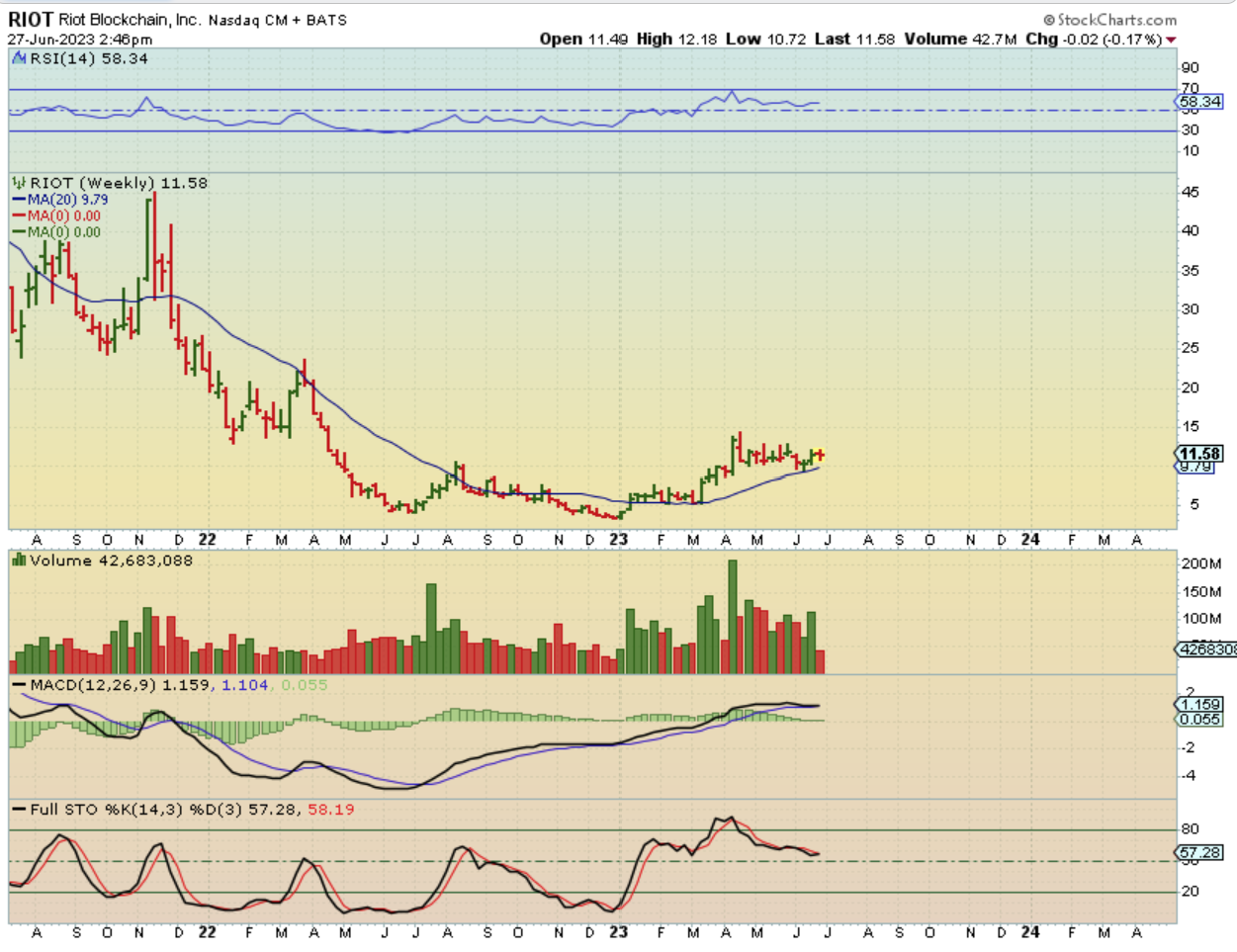Click the blue MA(20) 9.79 legend entry

(60, 200)
